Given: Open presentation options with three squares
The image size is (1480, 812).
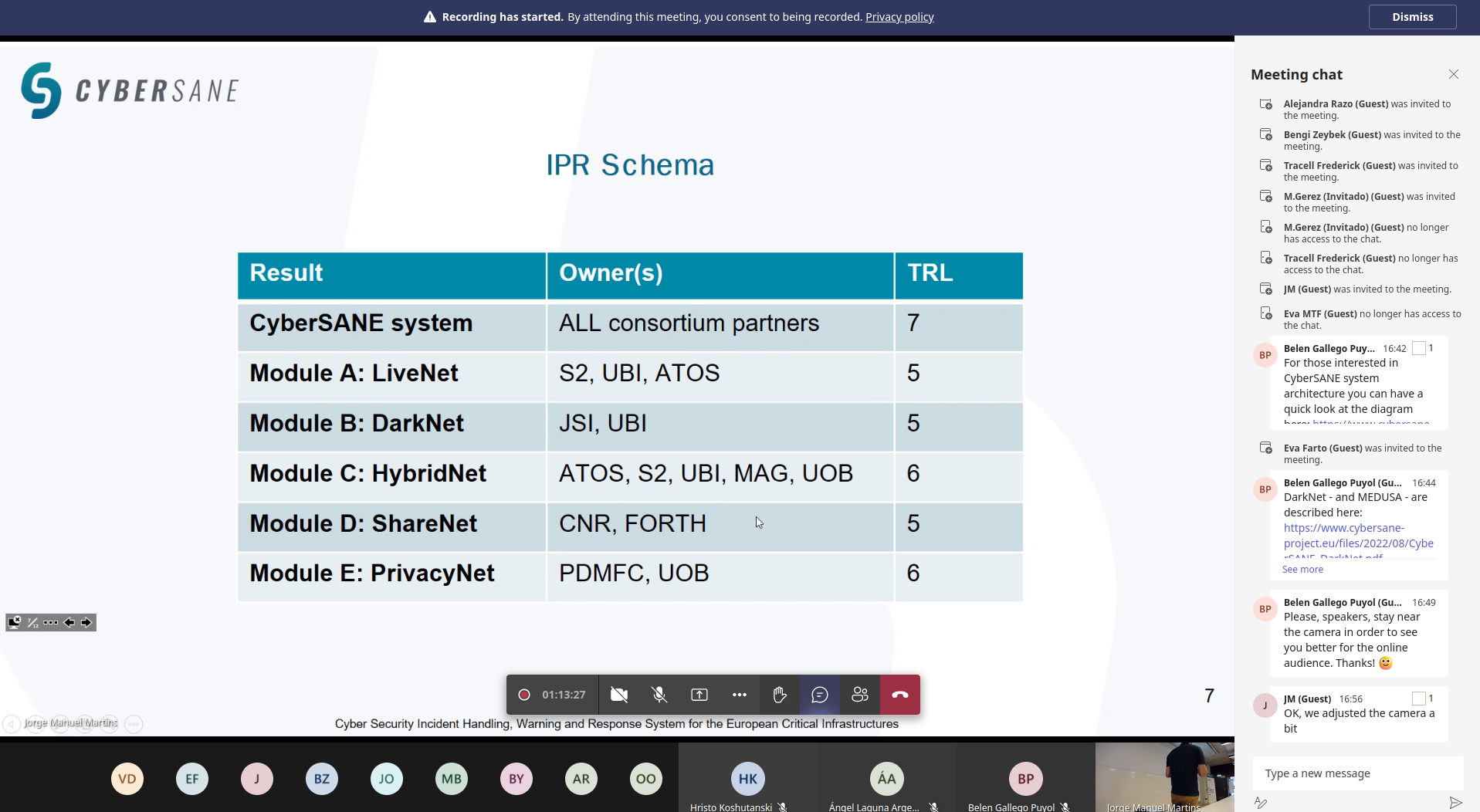Looking at the screenshot, I should tap(51, 622).
